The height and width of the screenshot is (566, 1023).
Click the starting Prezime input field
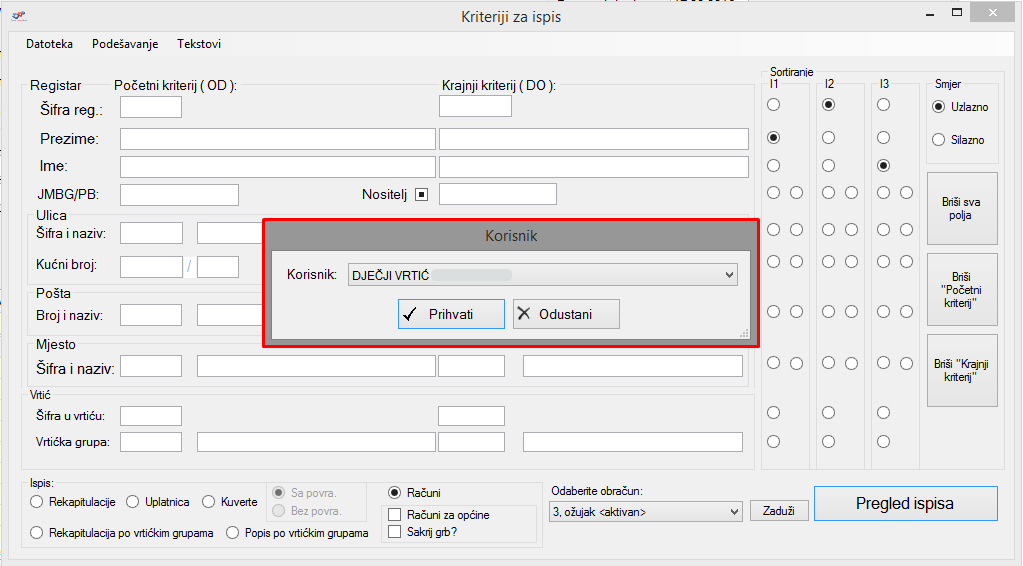click(277, 139)
